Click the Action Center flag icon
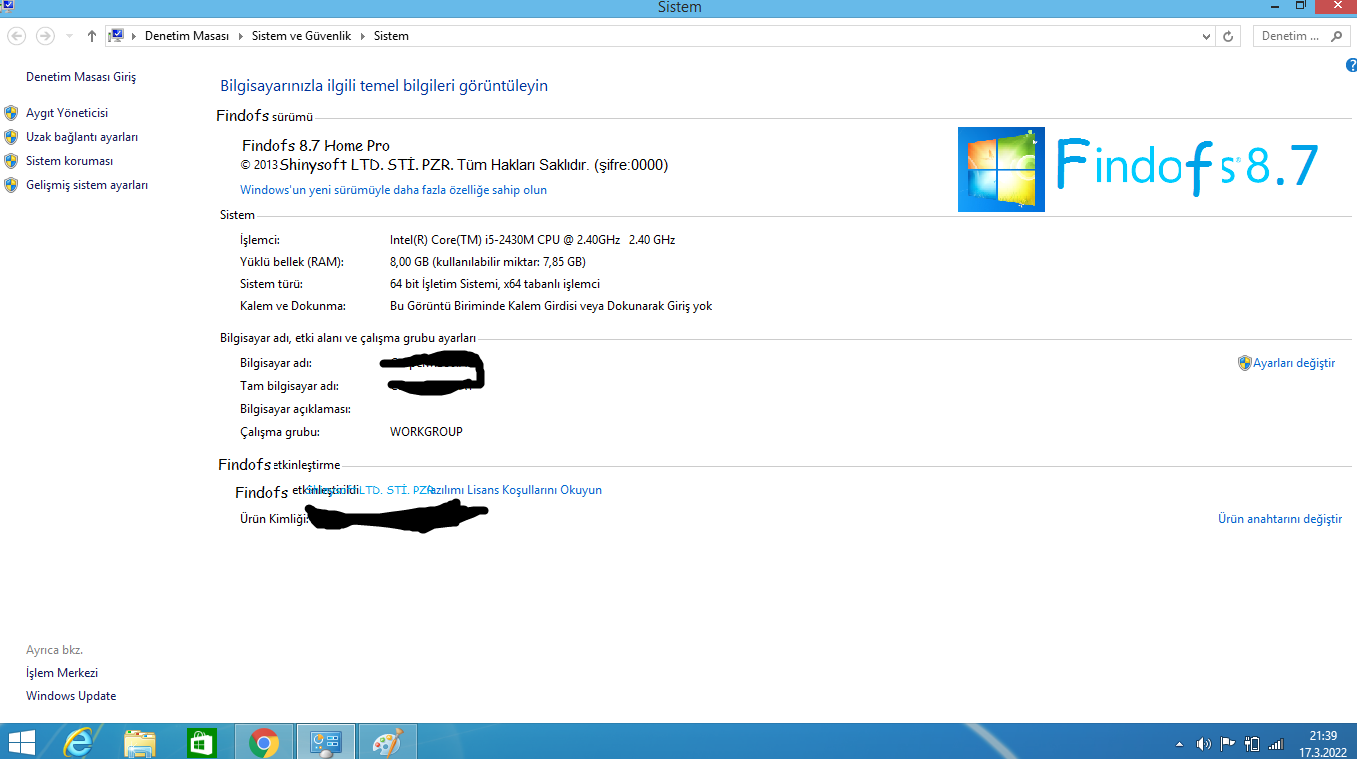This screenshot has width=1357, height=759. (1228, 744)
